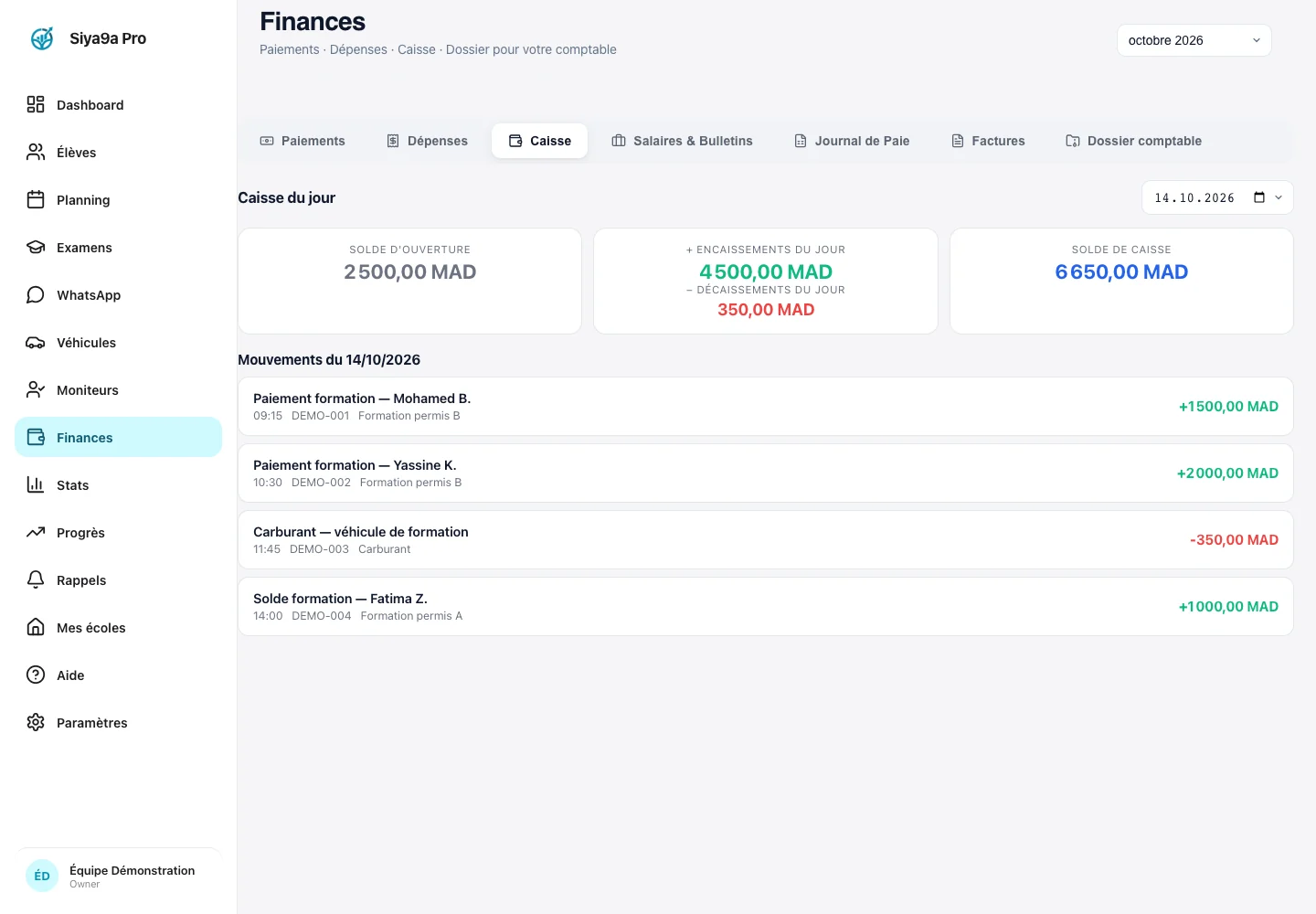Viewport: 1316px width, 914px height.
Task: Click the WhatsApp chat bubble icon
Action: pos(36,294)
